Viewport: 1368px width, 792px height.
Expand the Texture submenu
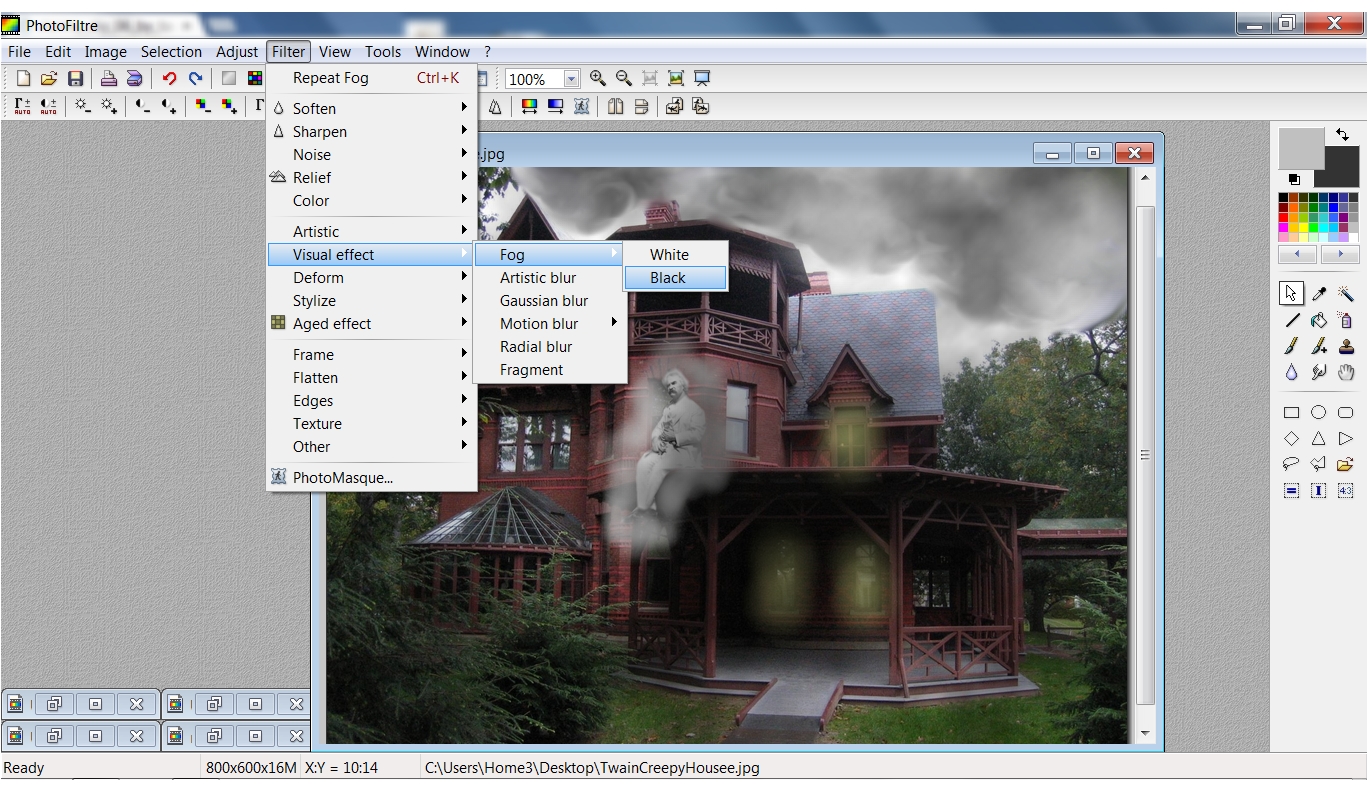[371, 423]
